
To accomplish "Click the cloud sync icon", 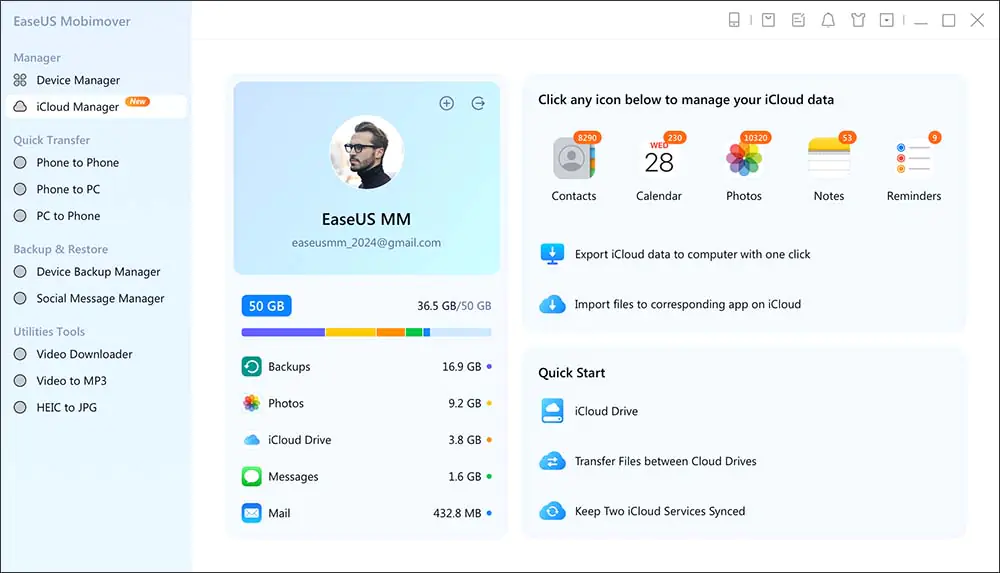I will tap(552, 511).
